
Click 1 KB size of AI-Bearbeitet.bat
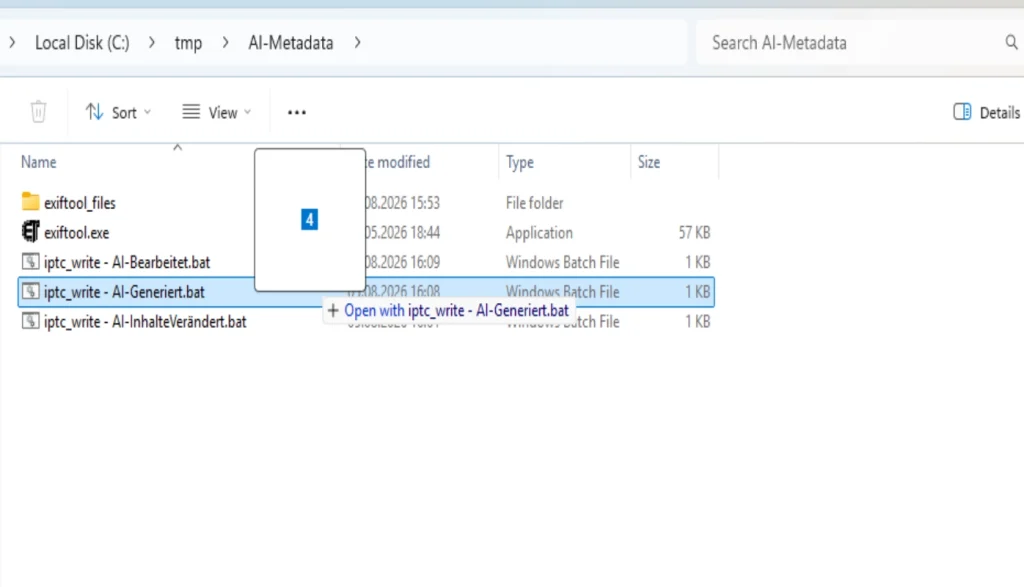697,262
